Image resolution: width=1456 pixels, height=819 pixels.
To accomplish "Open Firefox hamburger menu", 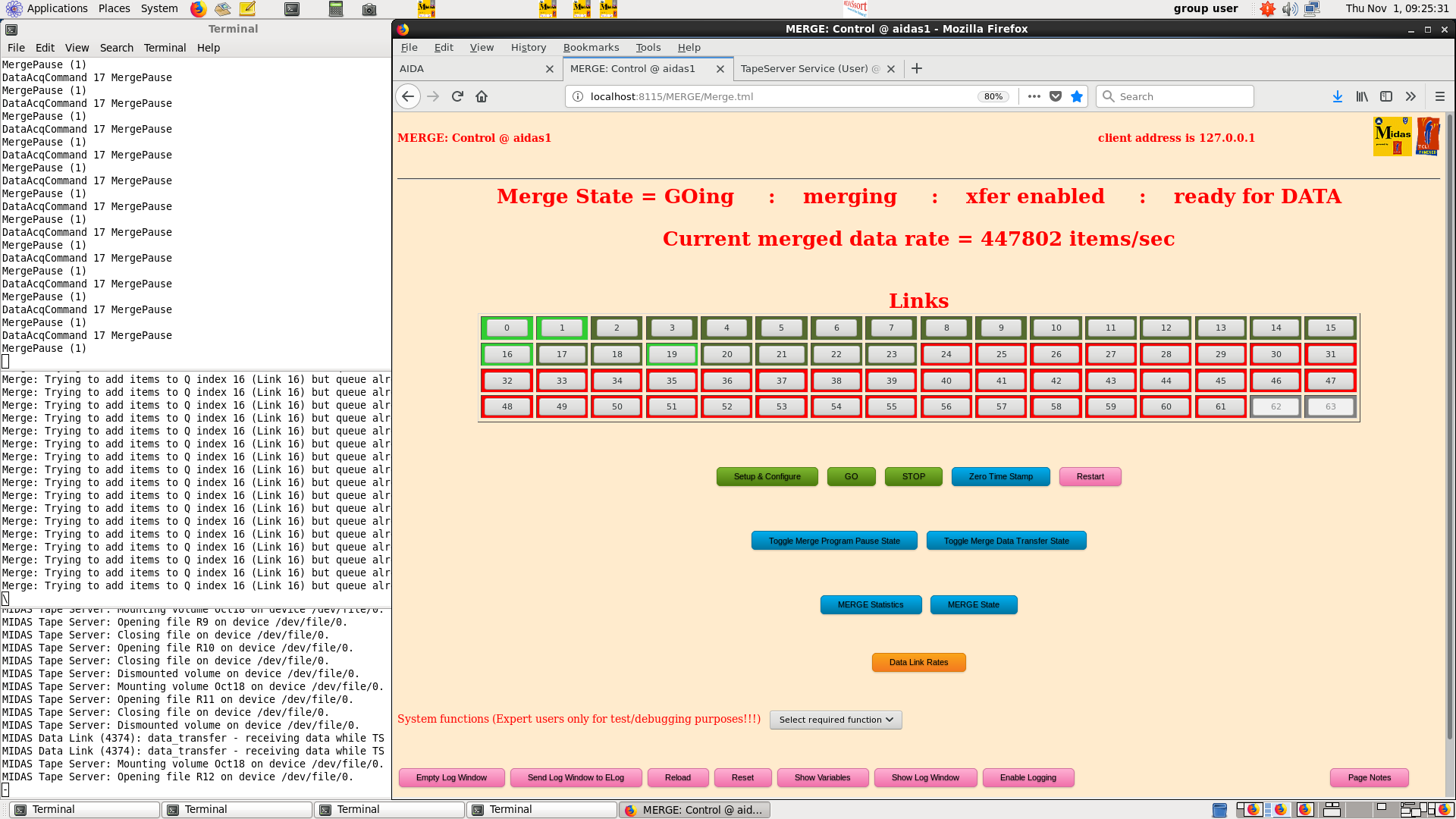I will point(1440,96).
